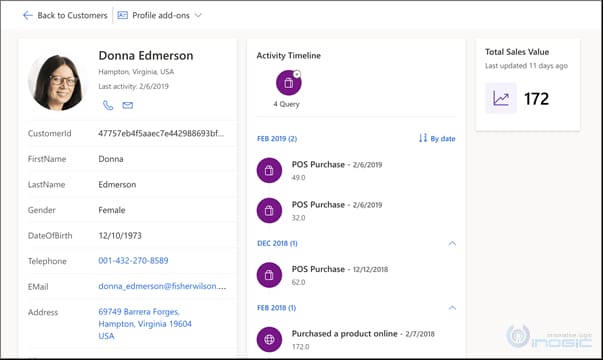Click the email envelope icon under profile name
Screen dimensions: 603x360
pyautogui.click(x=128, y=105)
